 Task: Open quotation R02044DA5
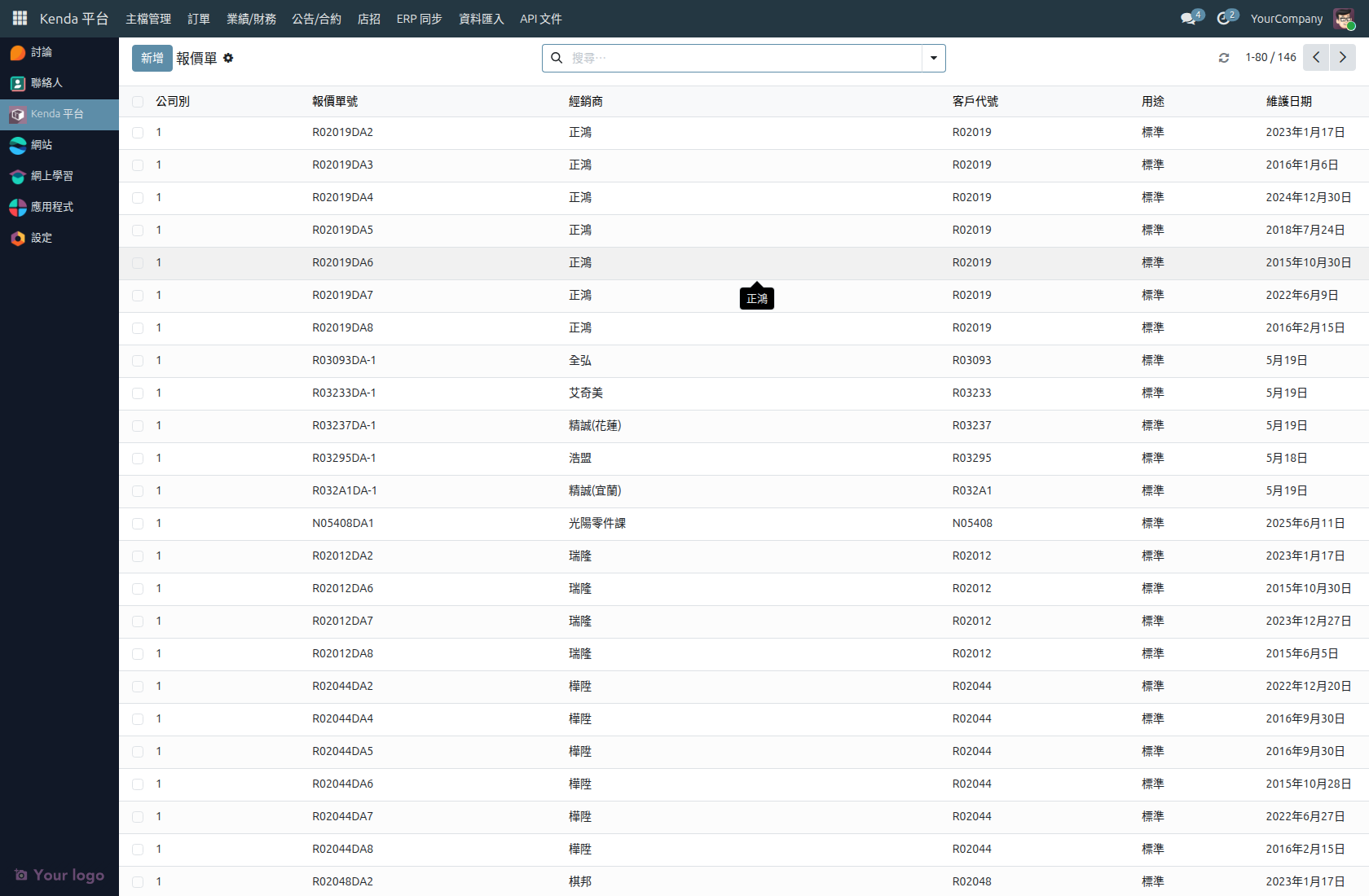343,752
